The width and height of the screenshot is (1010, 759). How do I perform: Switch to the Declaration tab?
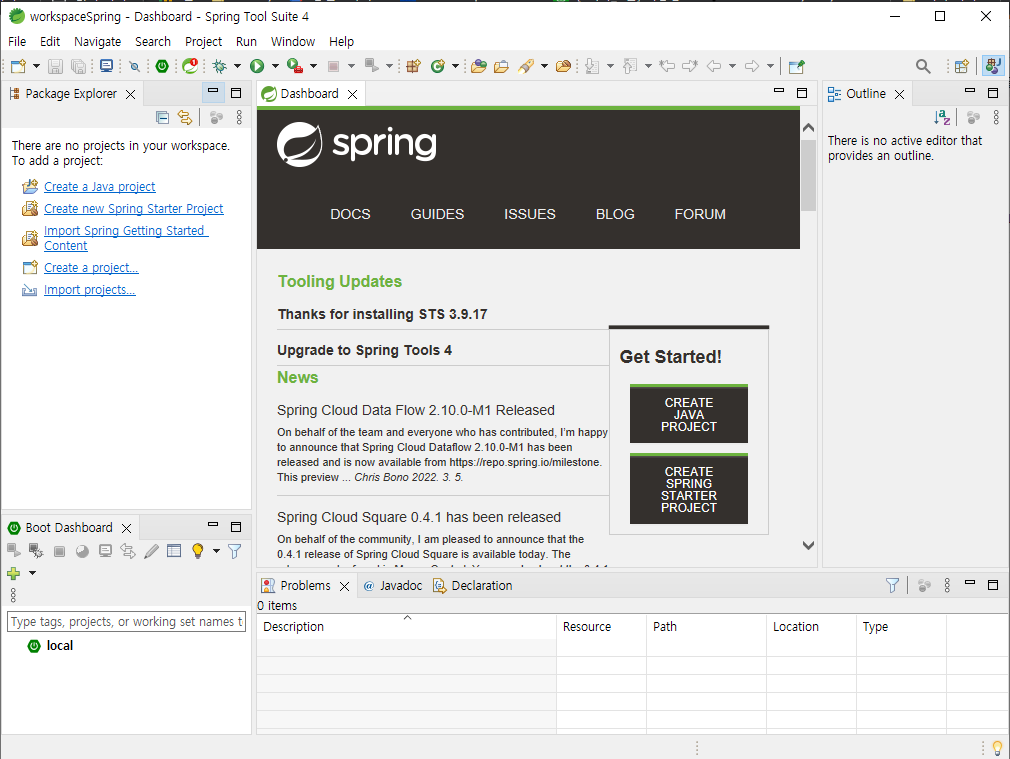(x=473, y=586)
